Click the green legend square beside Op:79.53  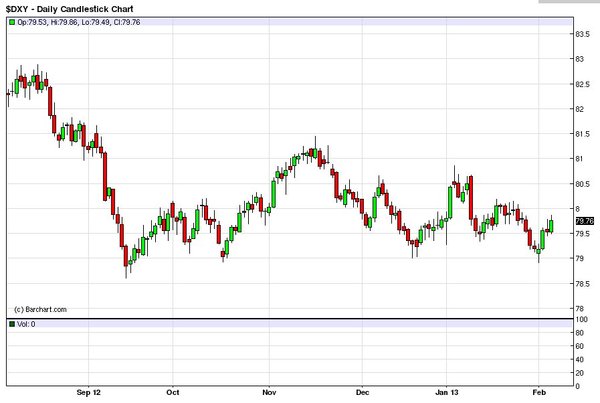pyautogui.click(x=11, y=20)
